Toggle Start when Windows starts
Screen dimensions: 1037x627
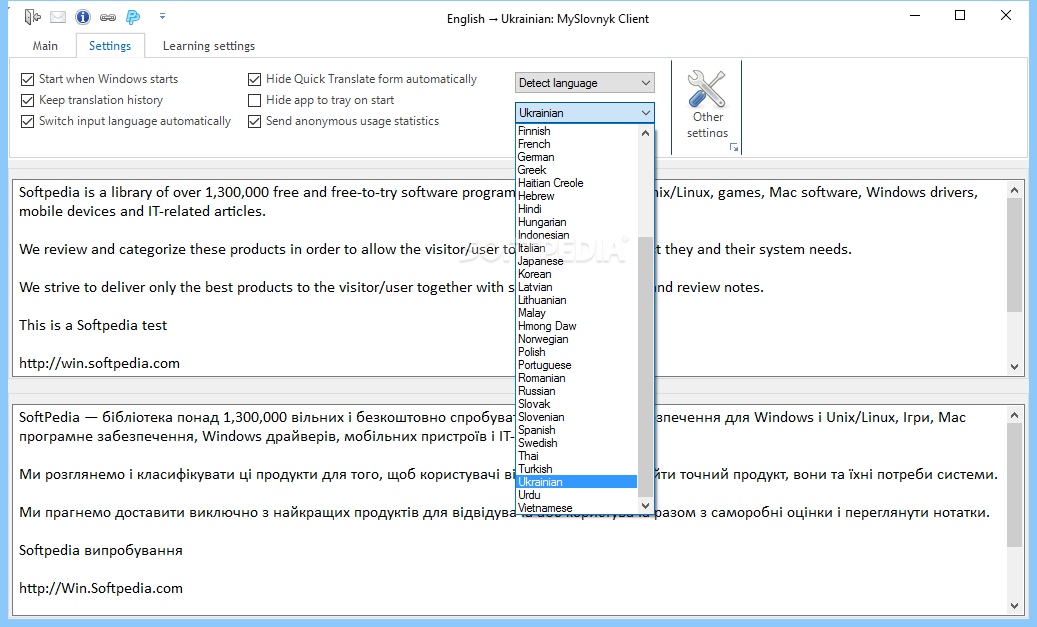coord(100,79)
